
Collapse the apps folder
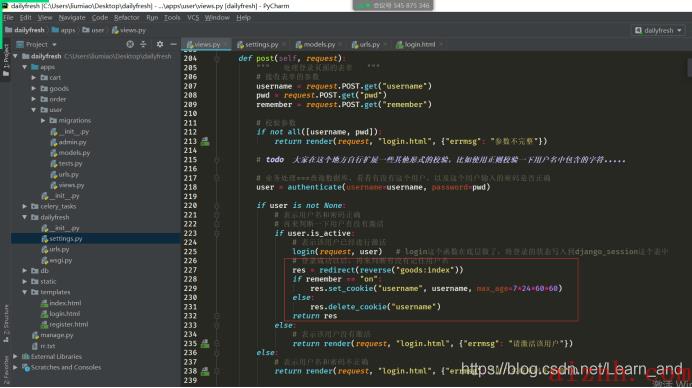click(x=25, y=67)
